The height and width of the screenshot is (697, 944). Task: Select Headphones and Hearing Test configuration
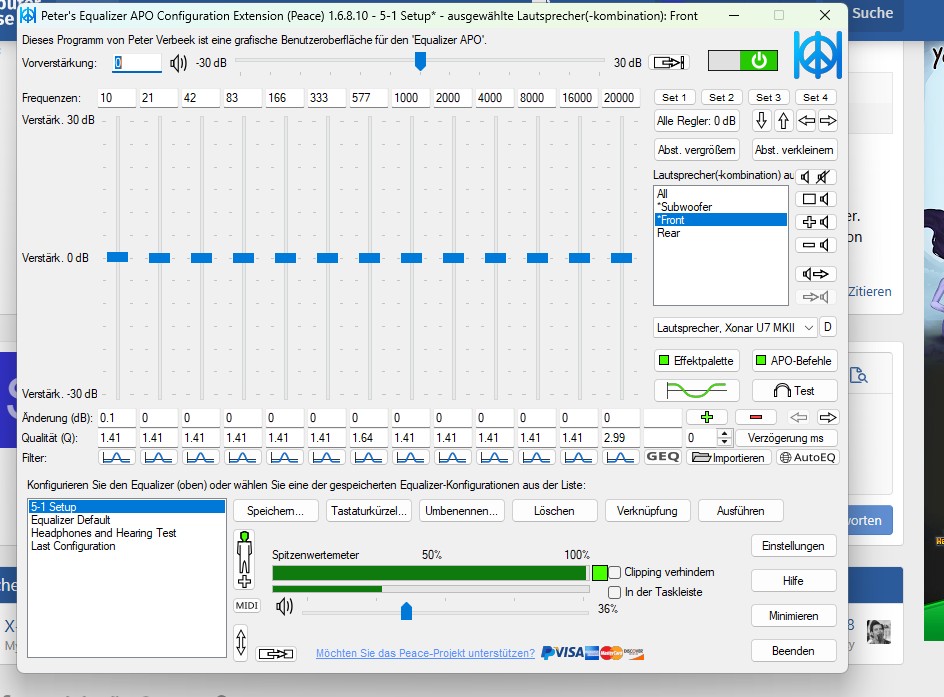click(126, 533)
